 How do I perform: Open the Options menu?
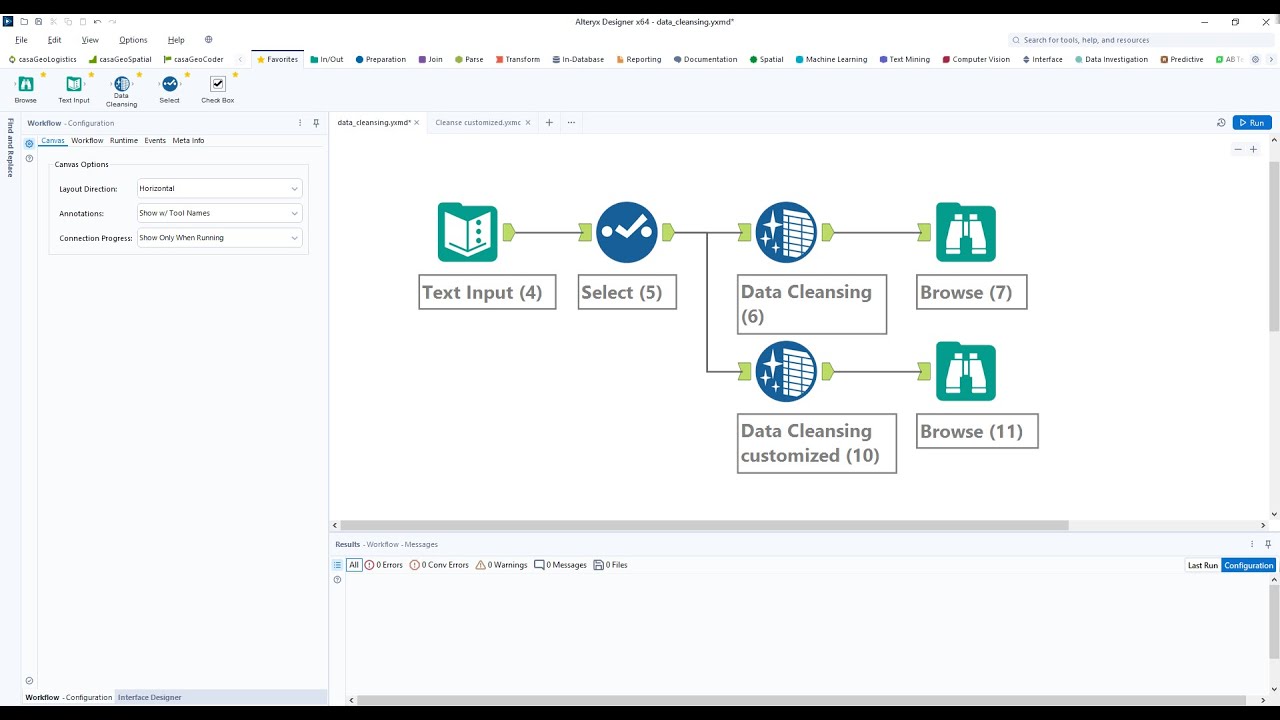click(x=133, y=40)
